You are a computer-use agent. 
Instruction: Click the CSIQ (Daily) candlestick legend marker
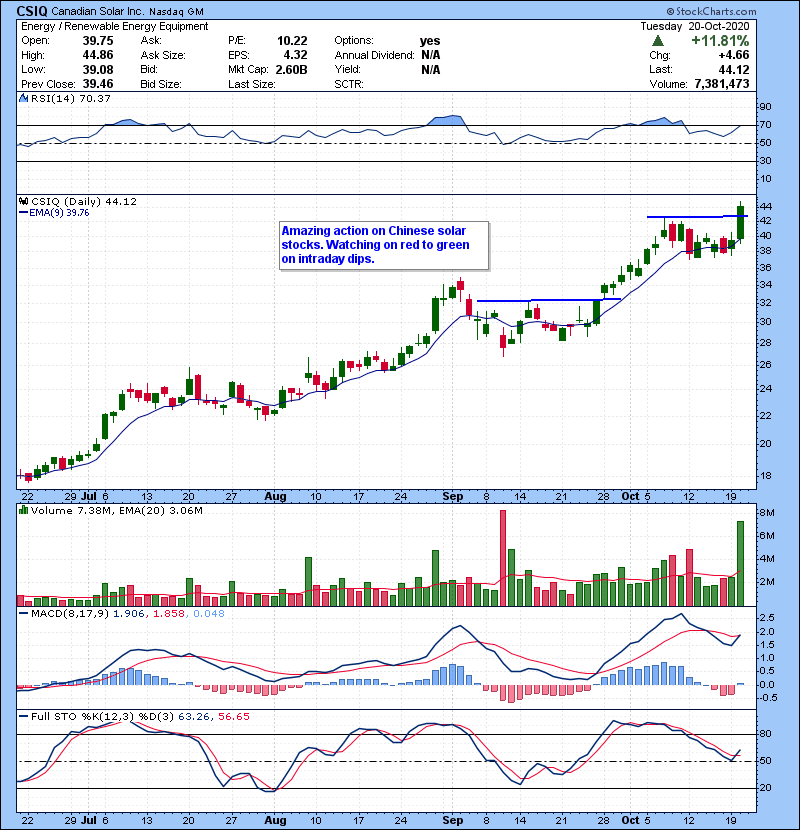tap(25, 201)
